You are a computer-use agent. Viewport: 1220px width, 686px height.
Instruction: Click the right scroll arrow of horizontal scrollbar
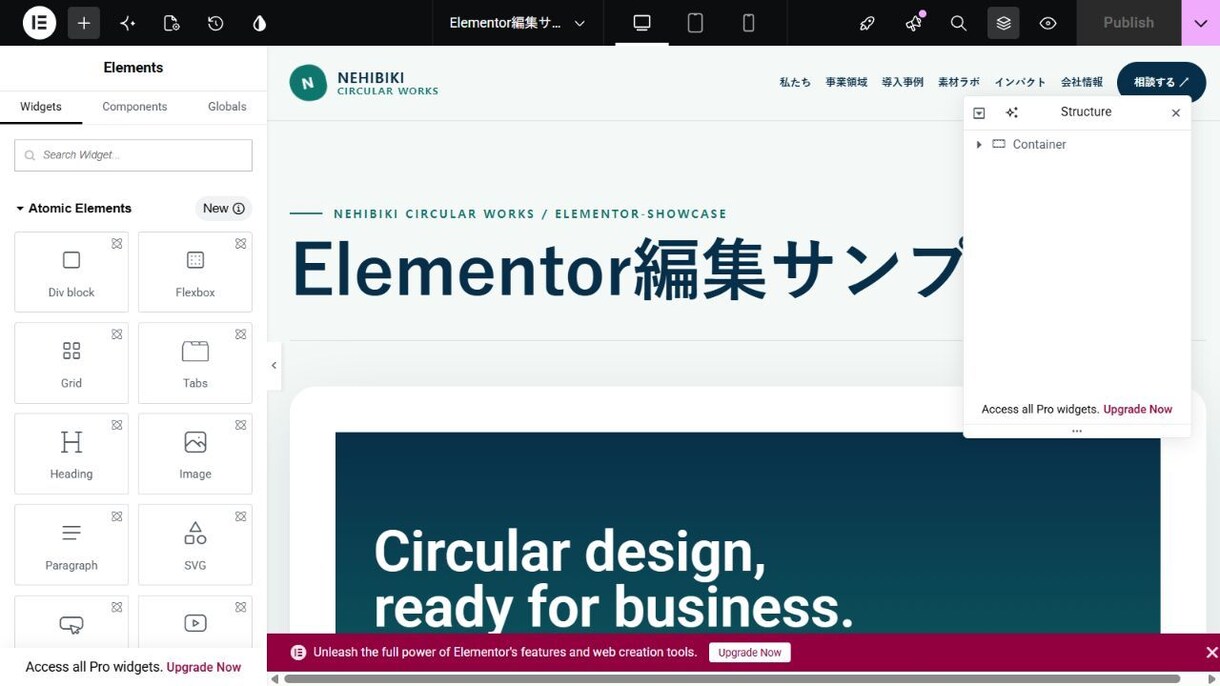[x=1212, y=679]
